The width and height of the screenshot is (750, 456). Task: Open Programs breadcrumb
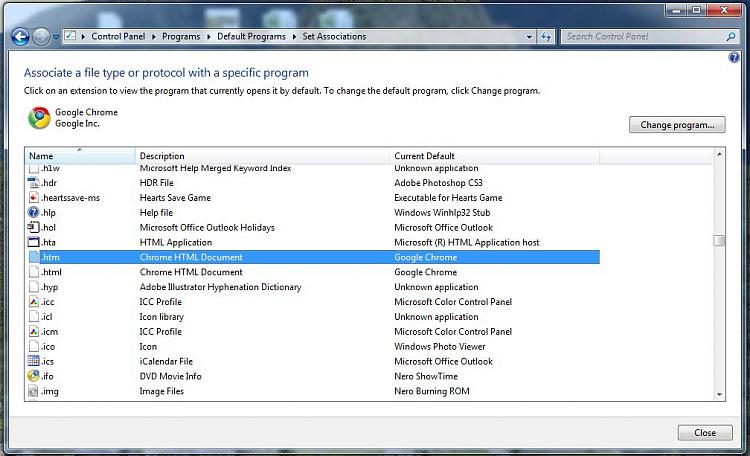(181, 36)
